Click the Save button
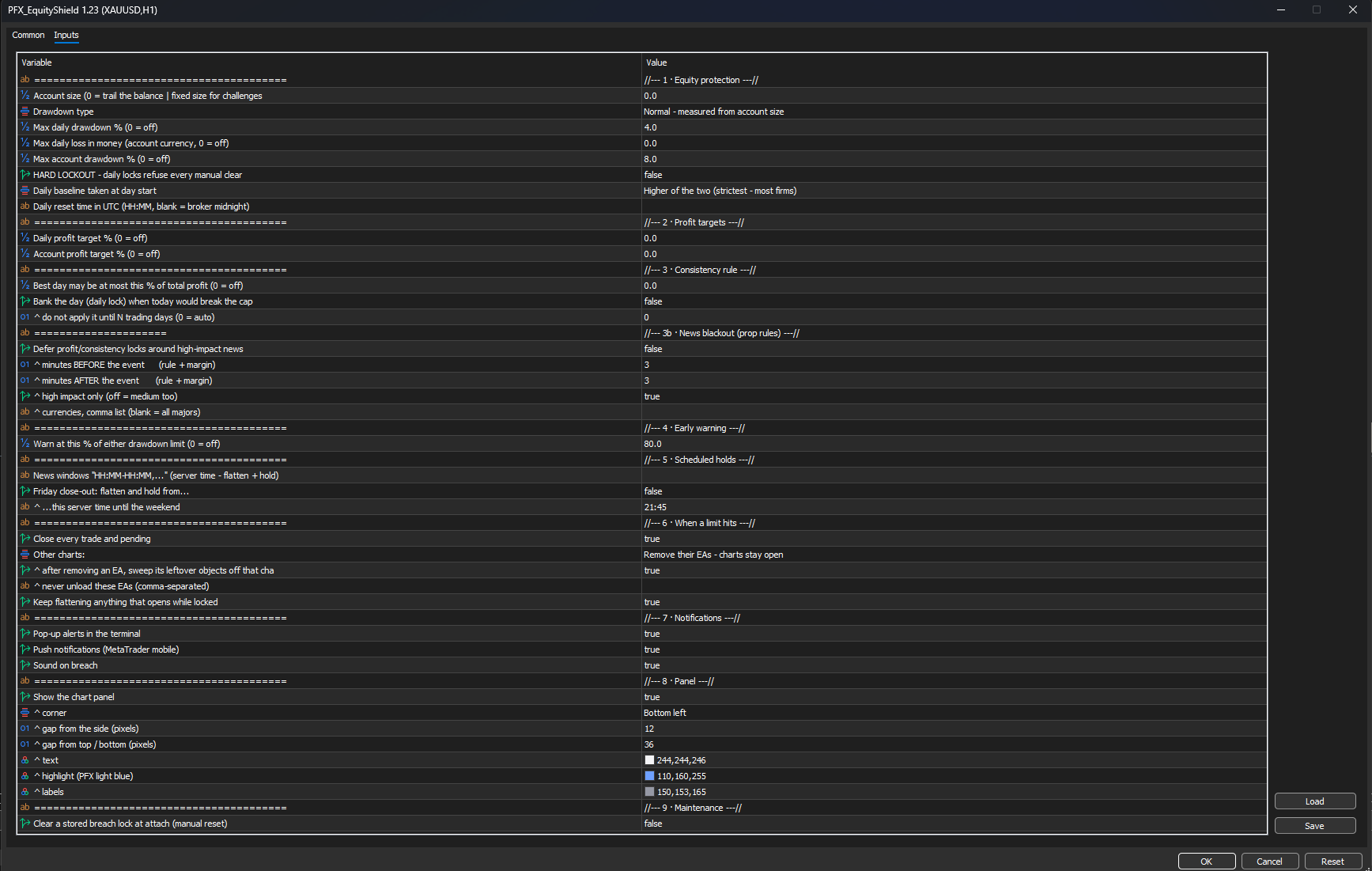 point(1315,826)
